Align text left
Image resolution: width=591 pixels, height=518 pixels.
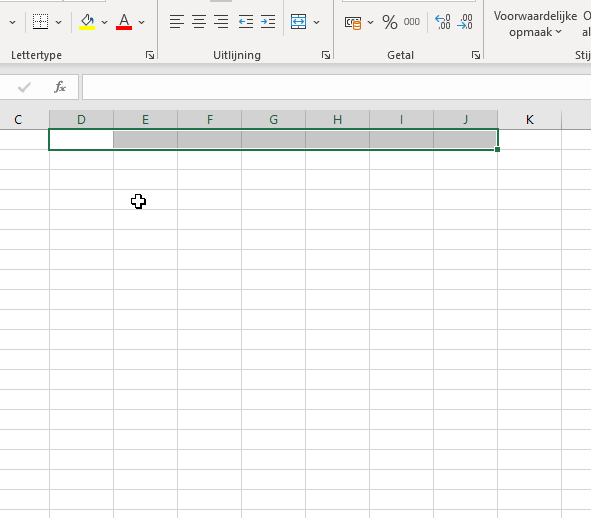pyautogui.click(x=176, y=21)
